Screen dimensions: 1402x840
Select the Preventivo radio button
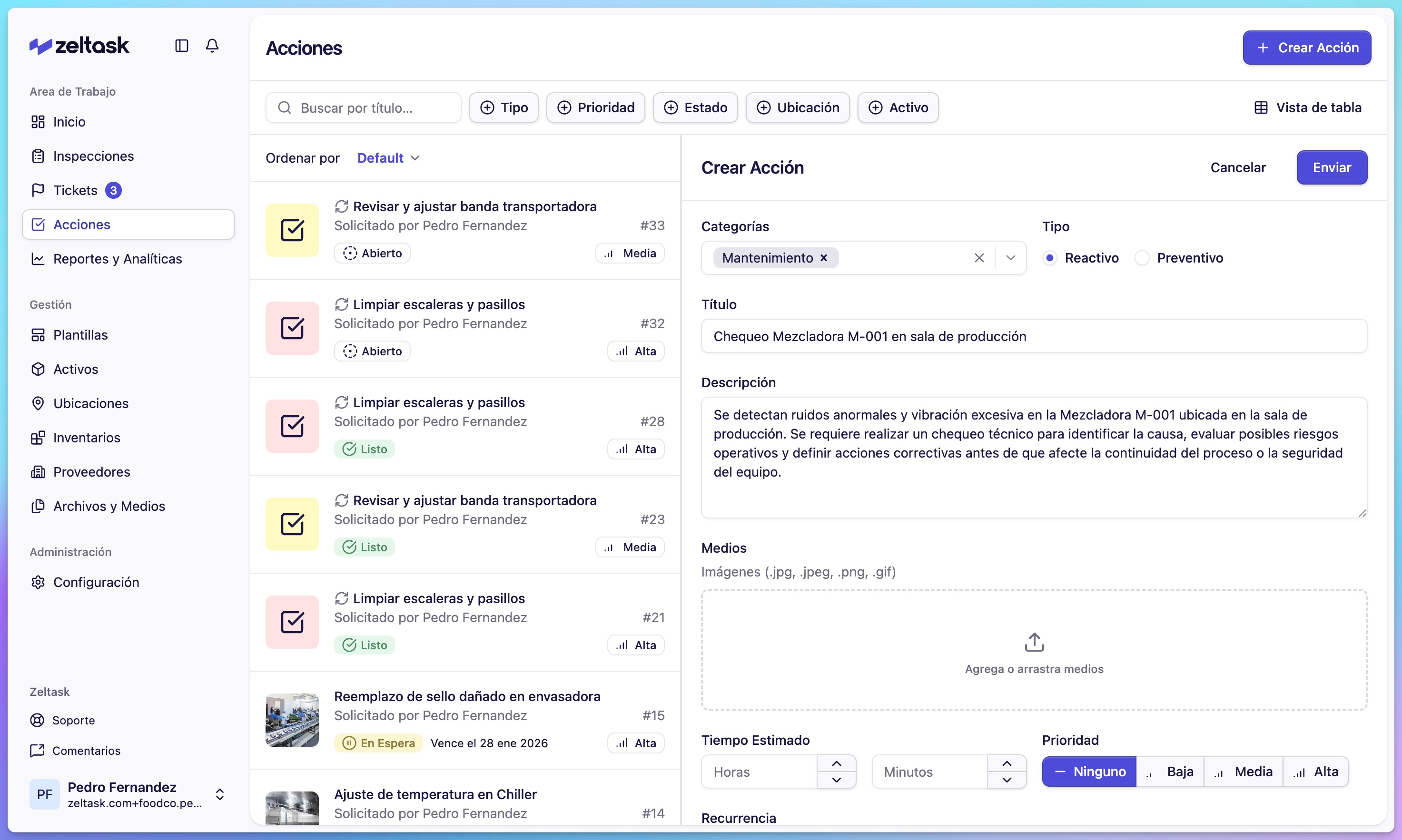[1143, 257]
